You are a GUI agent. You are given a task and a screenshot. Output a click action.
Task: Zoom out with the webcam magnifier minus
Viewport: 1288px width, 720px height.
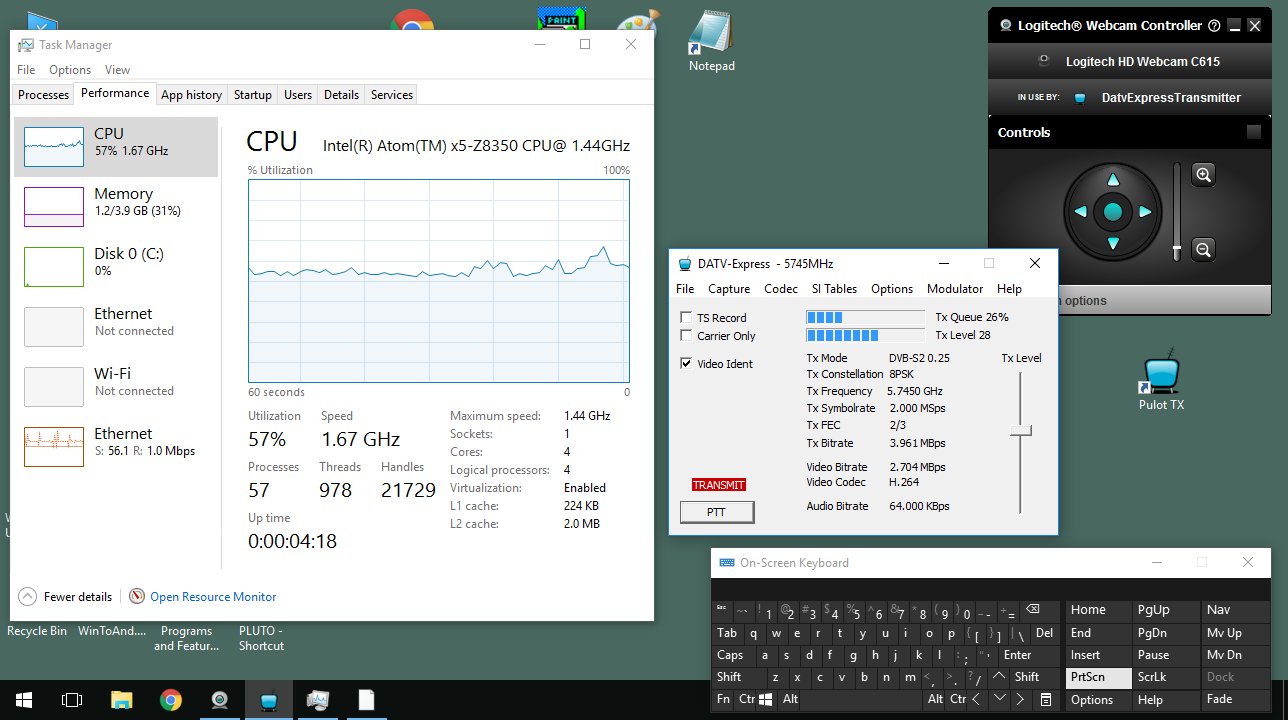coord(1204,249)
